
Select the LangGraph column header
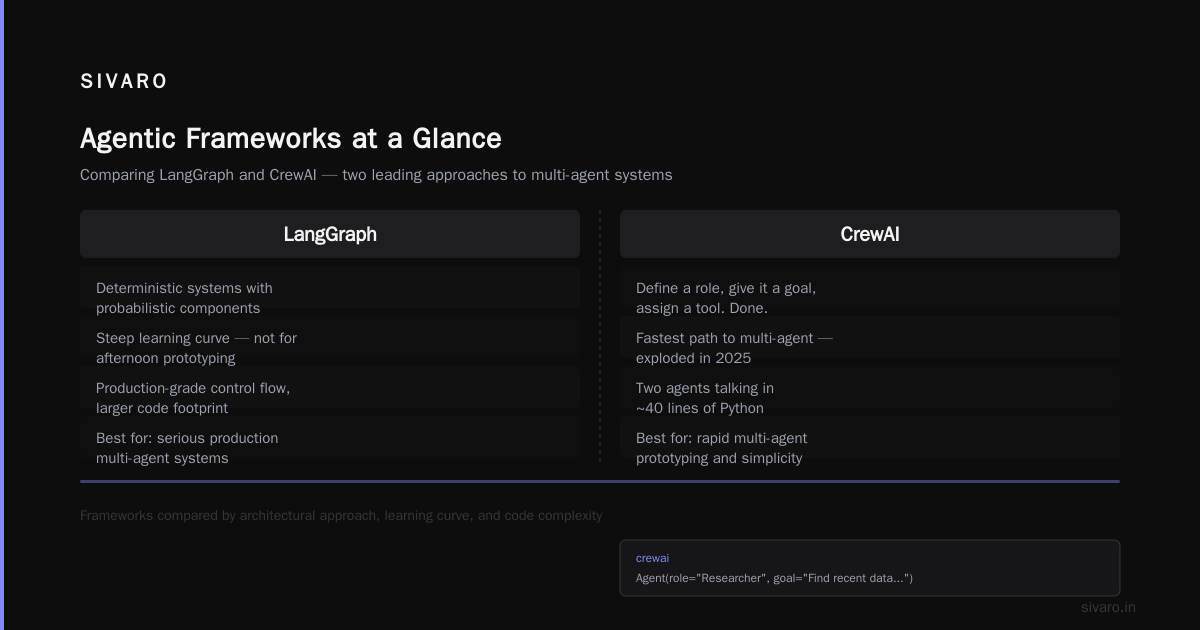[330, 234]
